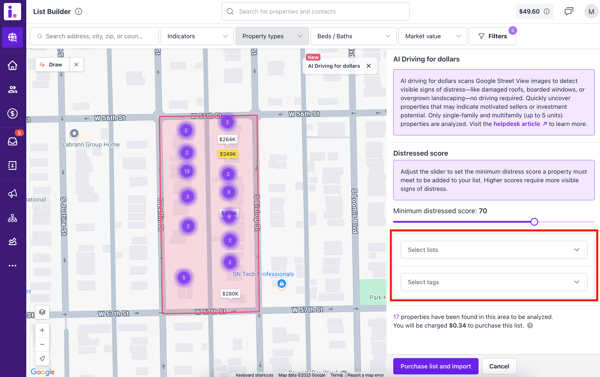Open the inbox icon with the red badge

click(12, 141)
